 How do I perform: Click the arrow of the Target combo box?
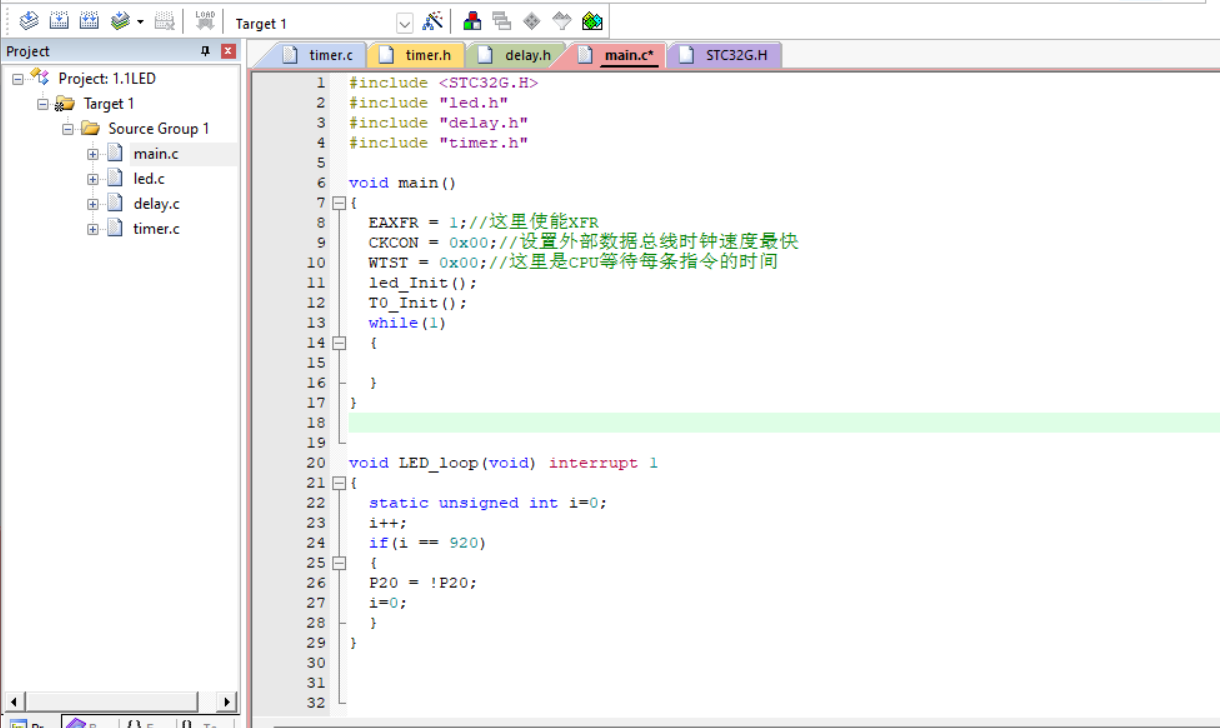(x=404, y=23)
